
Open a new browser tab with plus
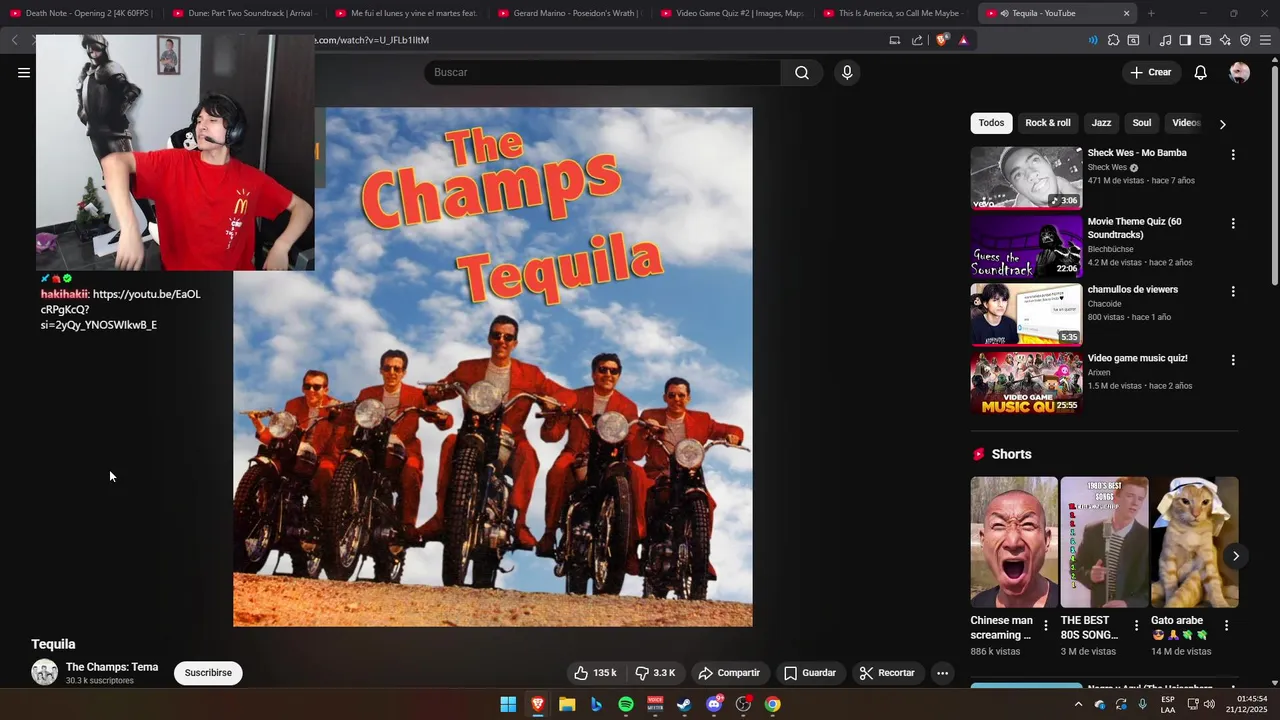[1151, 13]
